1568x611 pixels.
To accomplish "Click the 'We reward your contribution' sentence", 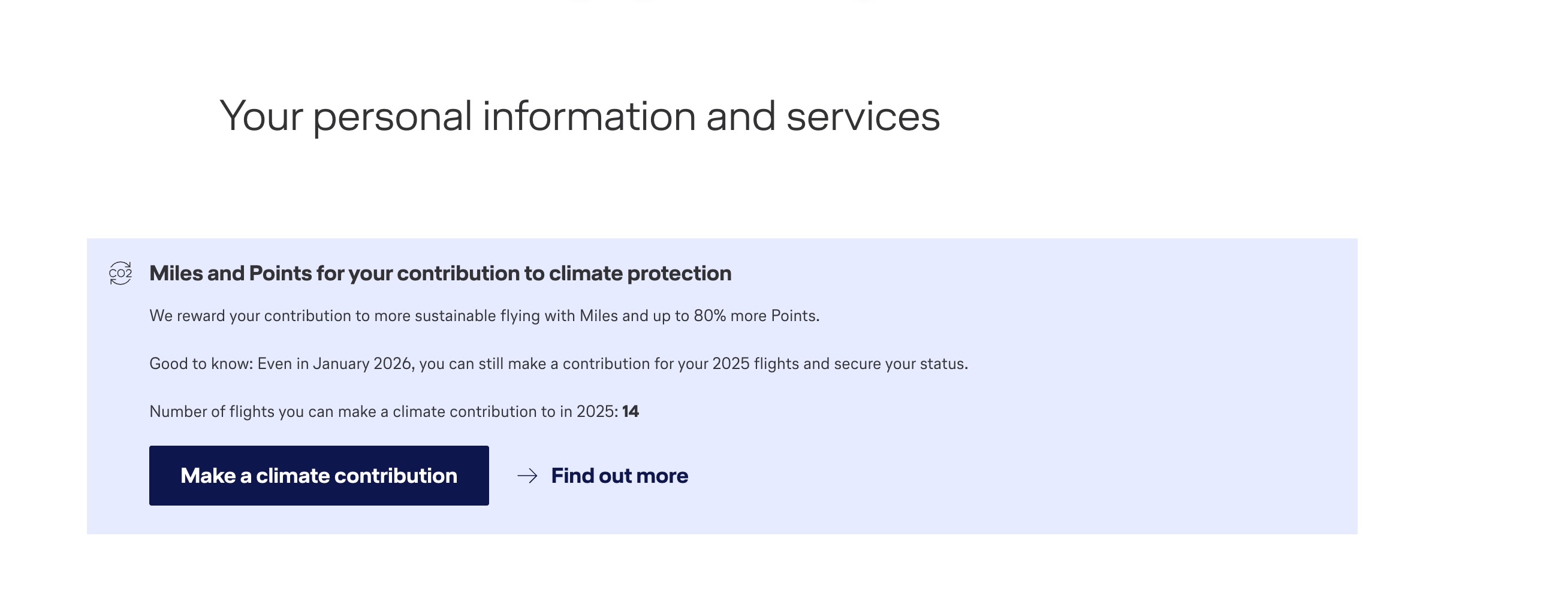I will click(x=484, y=316).
